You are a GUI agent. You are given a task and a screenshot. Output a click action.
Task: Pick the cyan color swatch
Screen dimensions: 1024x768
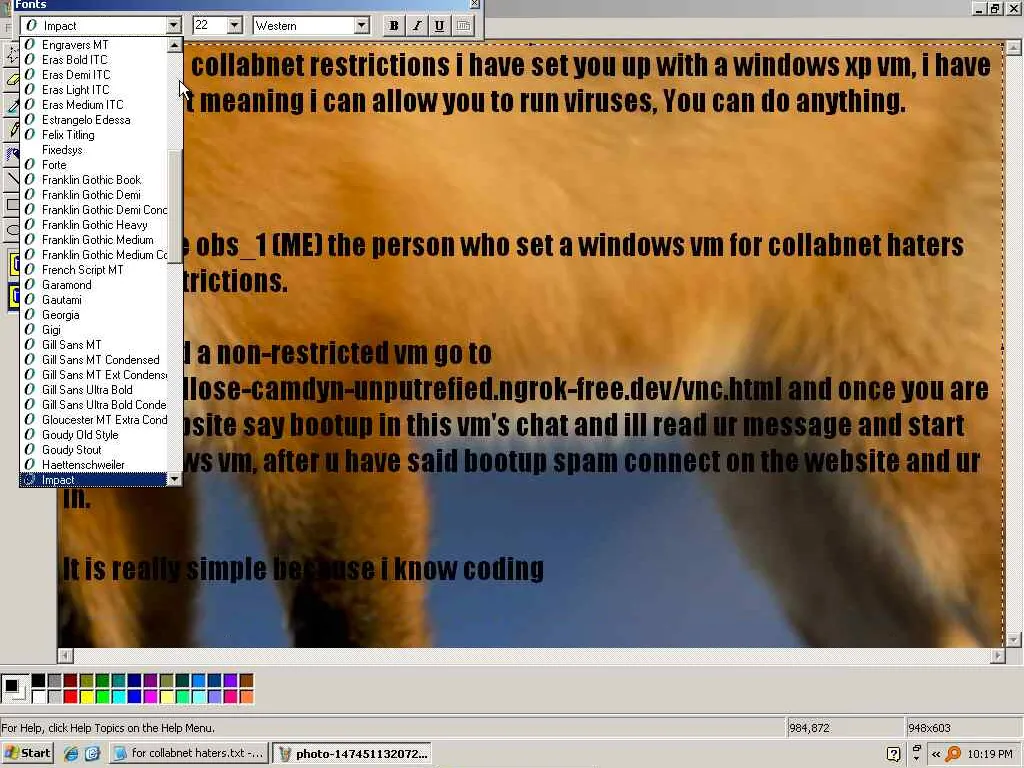118,697
